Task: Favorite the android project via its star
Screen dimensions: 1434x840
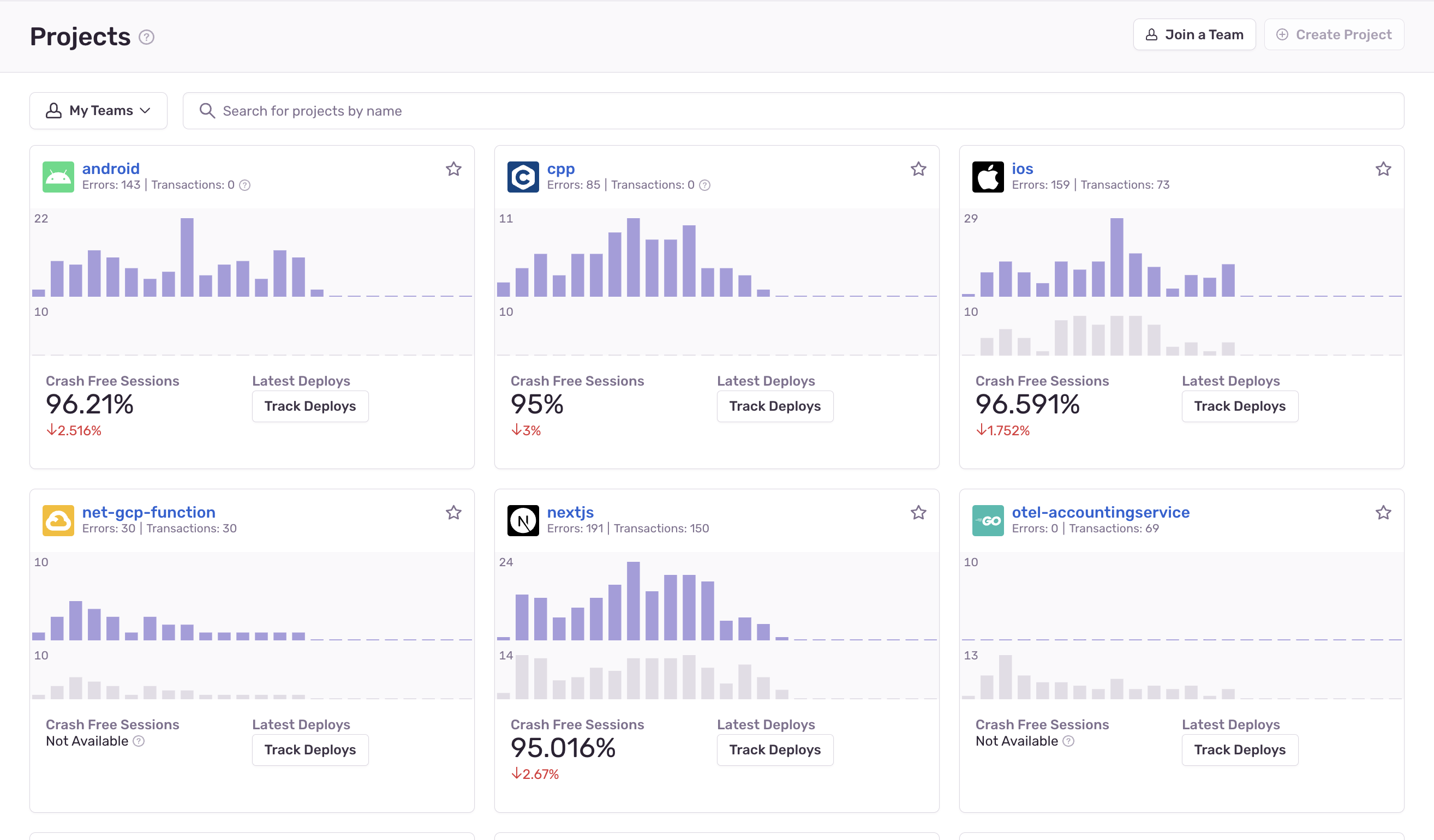Action: click(453, 169)
